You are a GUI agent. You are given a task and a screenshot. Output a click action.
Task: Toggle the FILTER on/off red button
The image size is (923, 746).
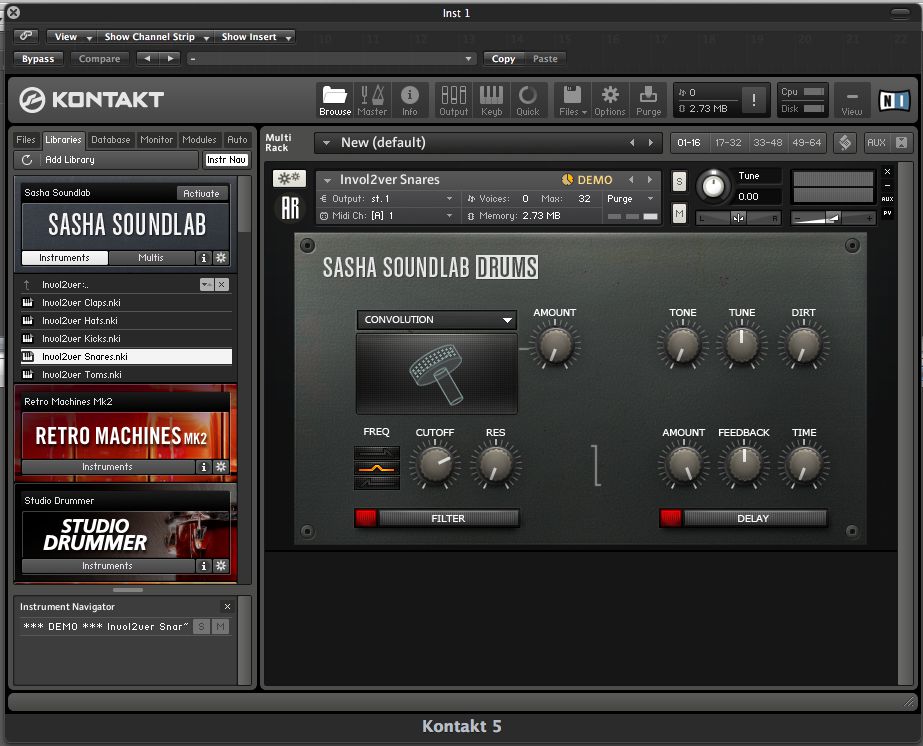[x=366, y=518]
